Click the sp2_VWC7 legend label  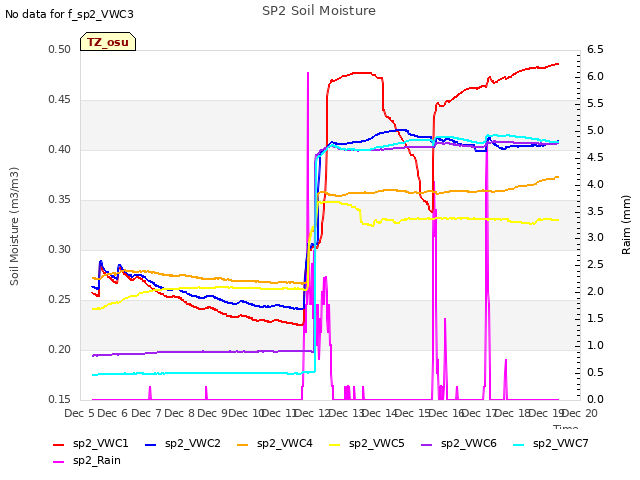coord(560,443)
